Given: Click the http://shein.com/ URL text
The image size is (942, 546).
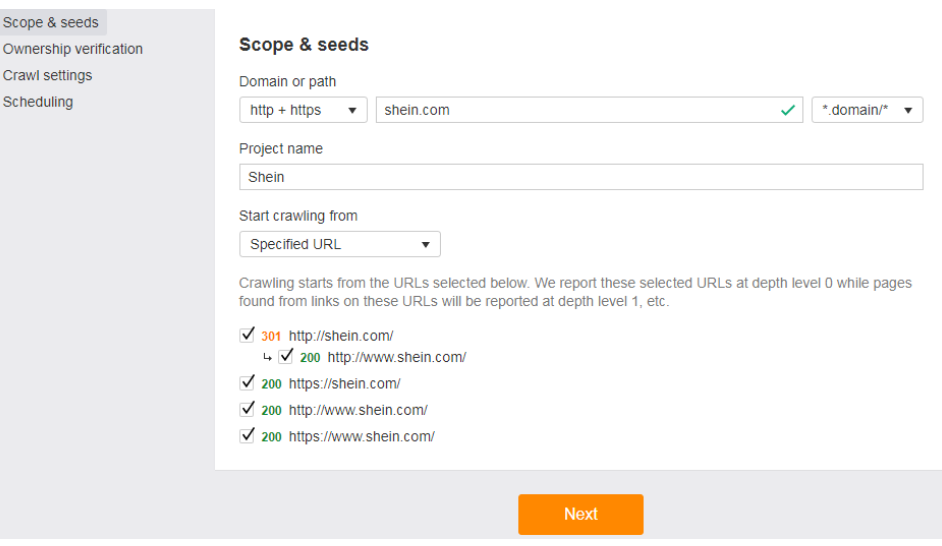Looking at the screenshot, I should click(341, 336).
